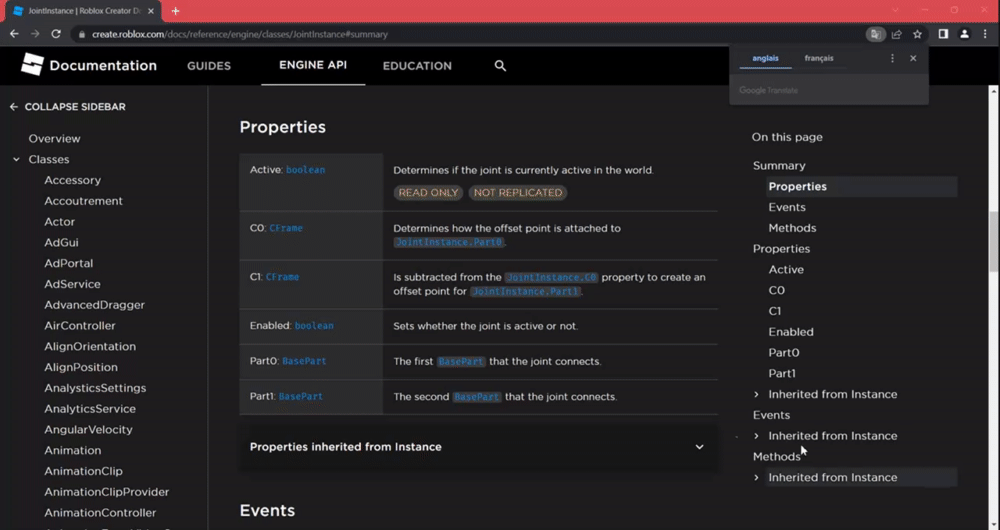Click the browser forward arrow
This screenshot has height=530, width=1000.
tap(35, 34)
